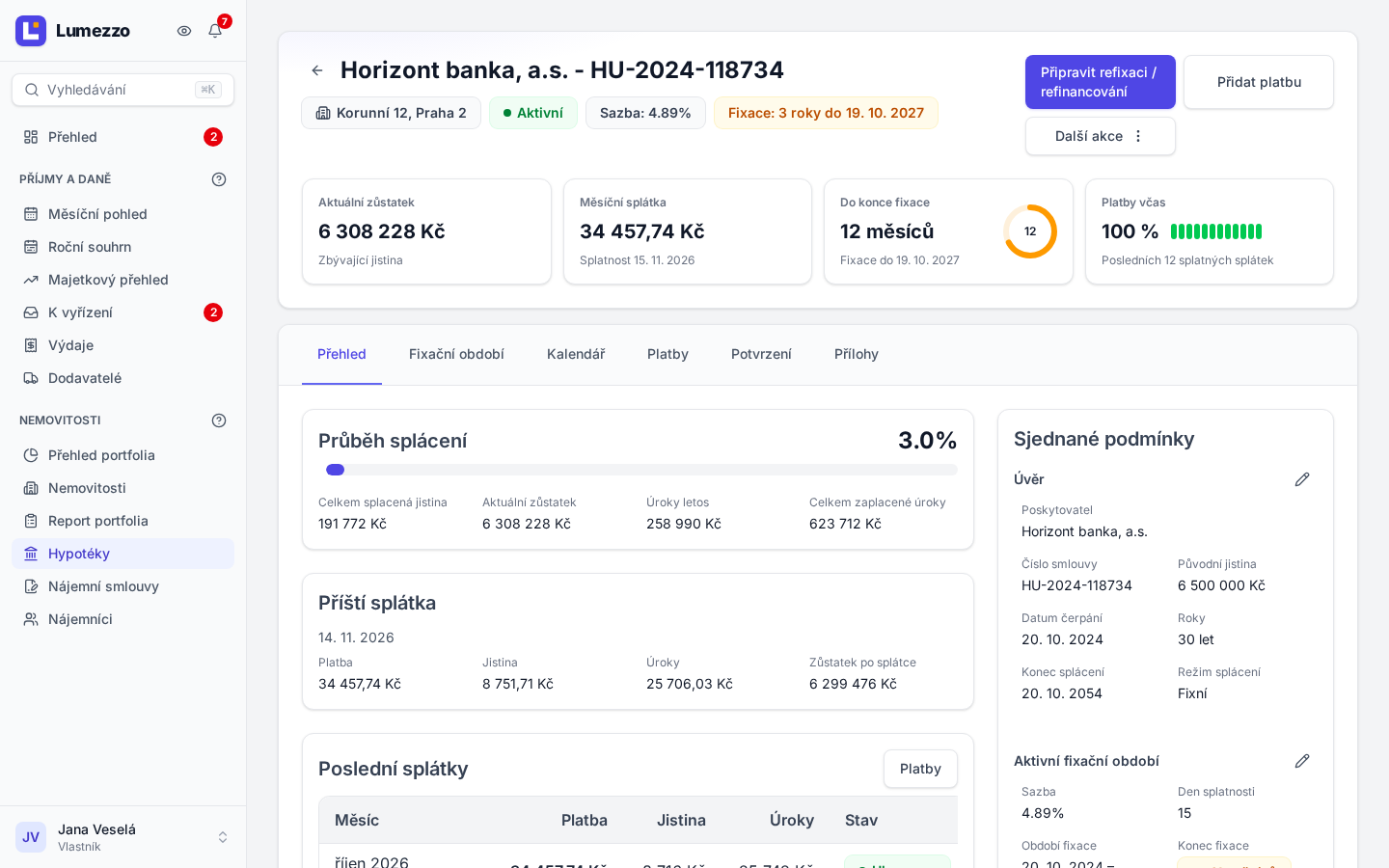Open the Další akce menu

pyautogui.click(x=1100, y=136)
